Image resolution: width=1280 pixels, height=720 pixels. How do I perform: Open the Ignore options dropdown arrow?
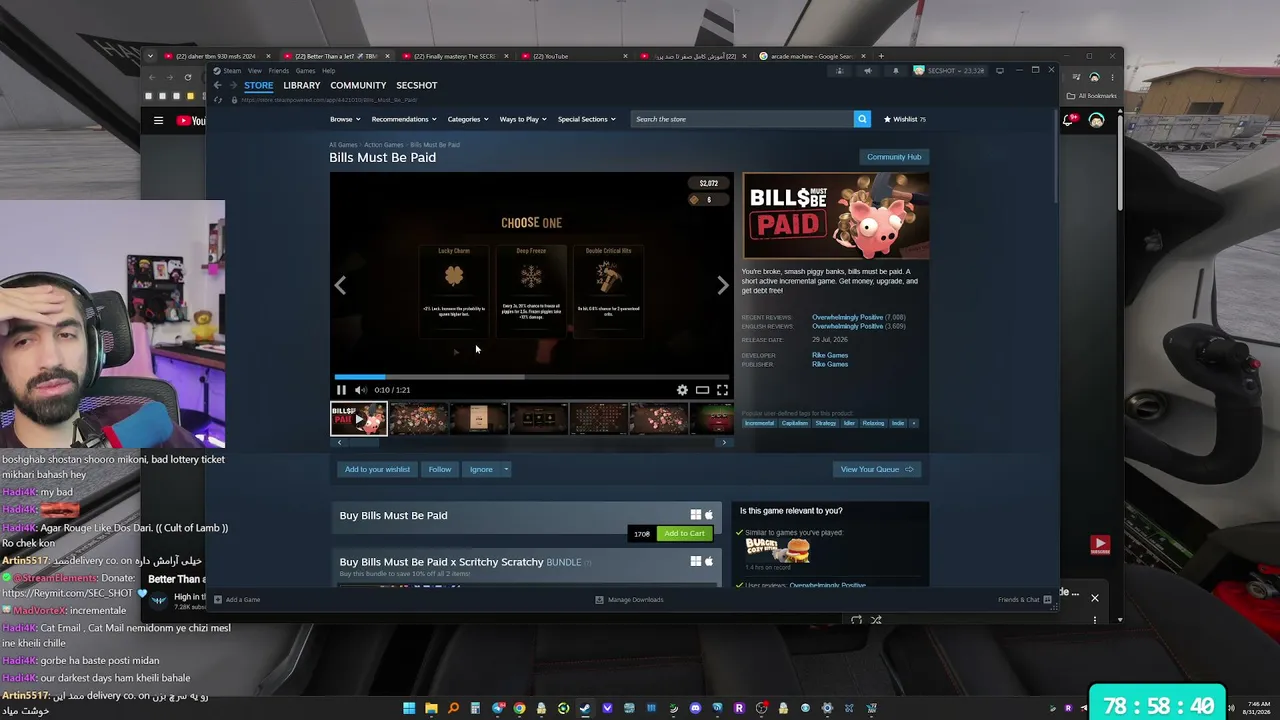point(506,469)
